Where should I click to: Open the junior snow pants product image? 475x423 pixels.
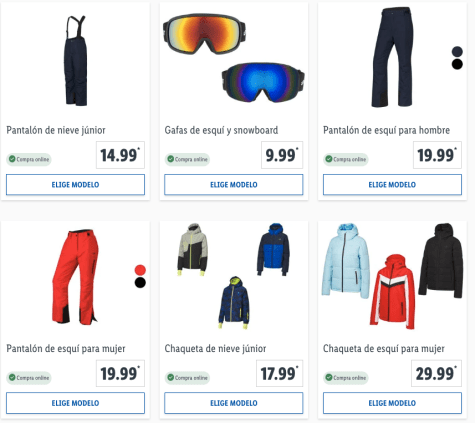[x=76, y=61]
